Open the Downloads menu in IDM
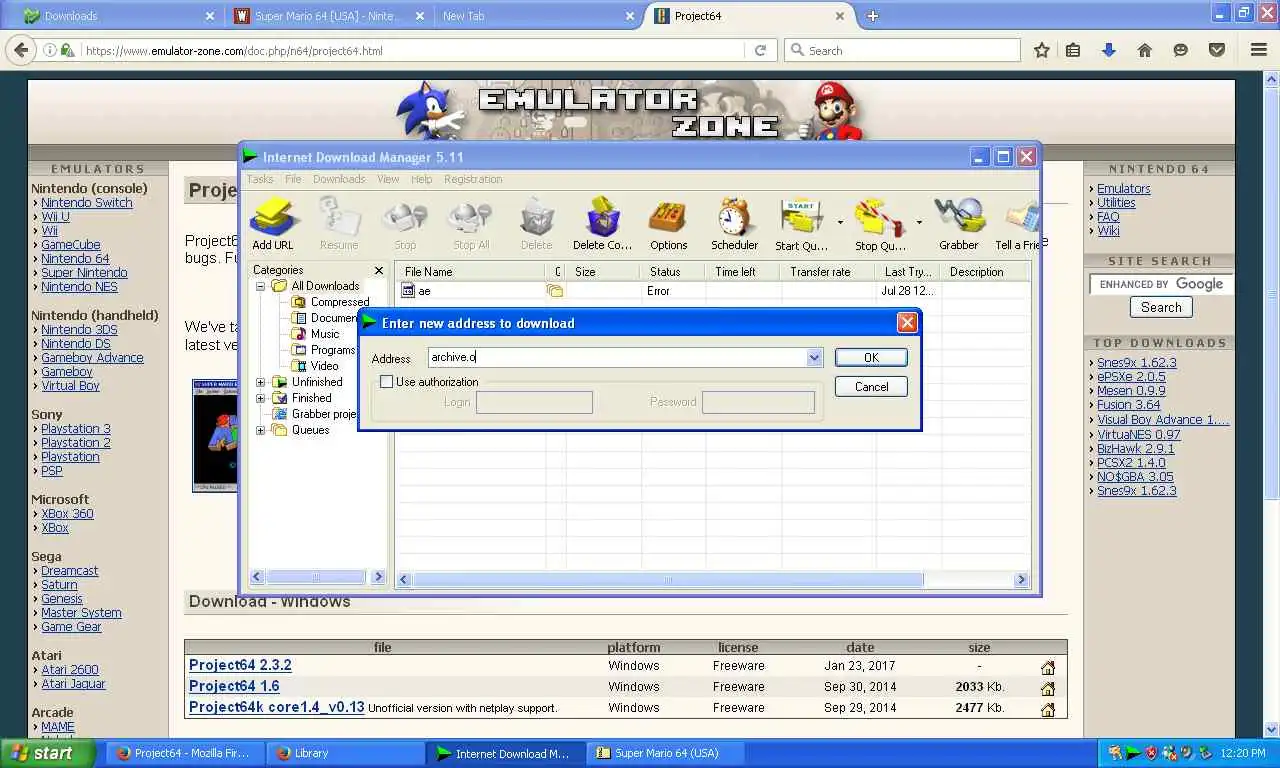1280x768 pixels. point(339,179)
